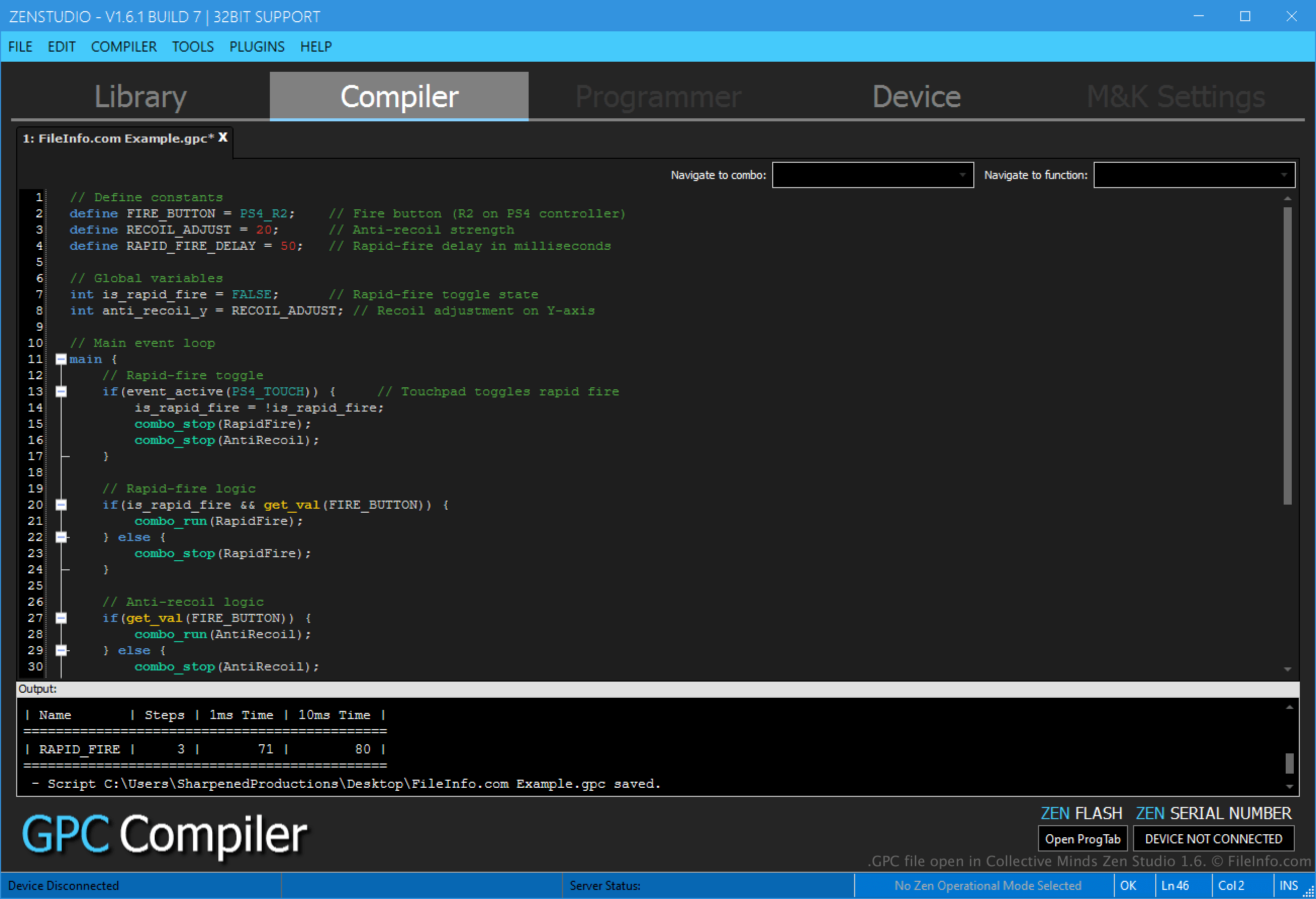The width and height of the screenshot is (1316, 899).
Task: Collapse the is_rapid_fire if block at line 20
Action: 61,505
